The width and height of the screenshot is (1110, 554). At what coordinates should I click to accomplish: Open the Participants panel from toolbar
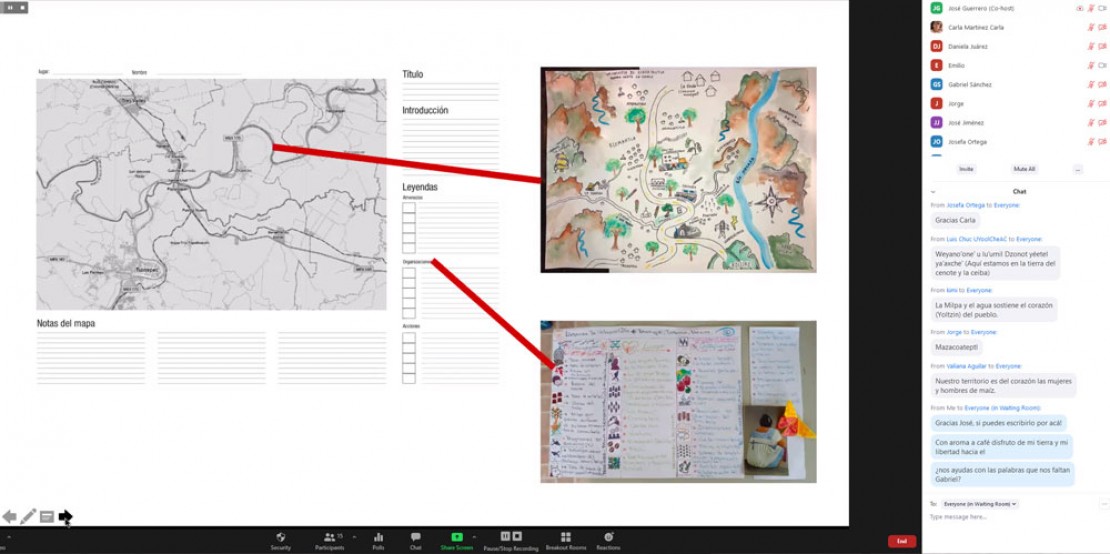point(329,541)
